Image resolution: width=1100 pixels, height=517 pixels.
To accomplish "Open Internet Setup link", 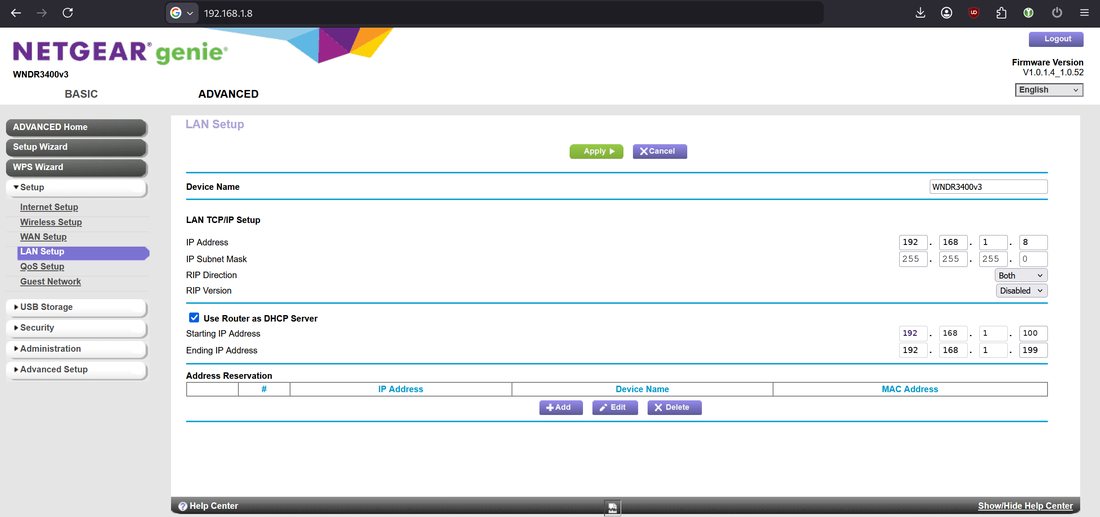I will click(49, 208).
